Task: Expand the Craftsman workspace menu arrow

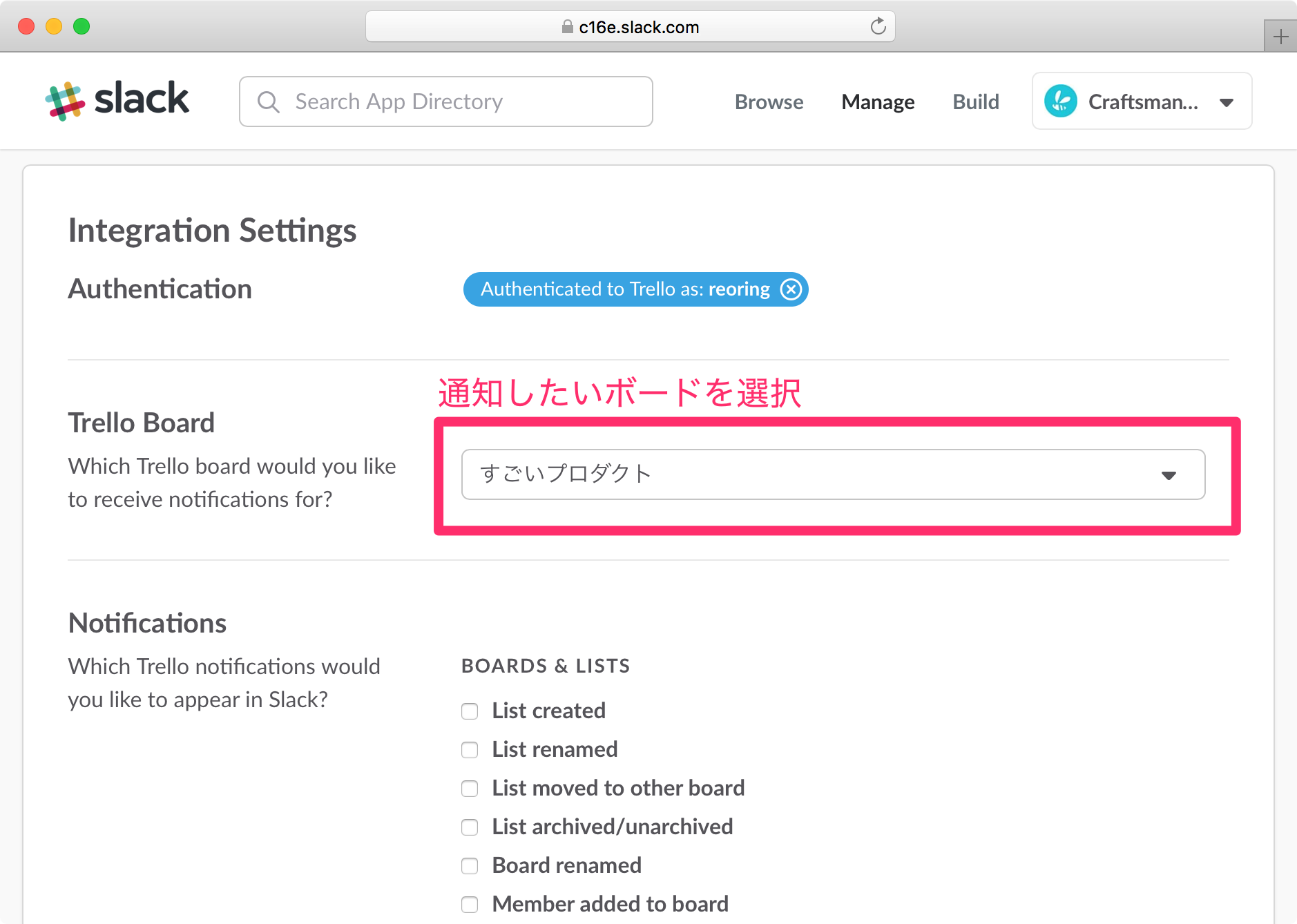Action: pos(1227,103)
